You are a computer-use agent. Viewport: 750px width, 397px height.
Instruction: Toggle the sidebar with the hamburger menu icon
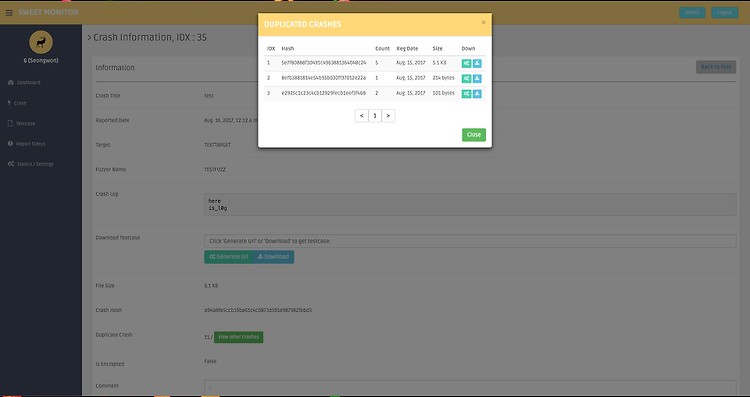[9, 13]
